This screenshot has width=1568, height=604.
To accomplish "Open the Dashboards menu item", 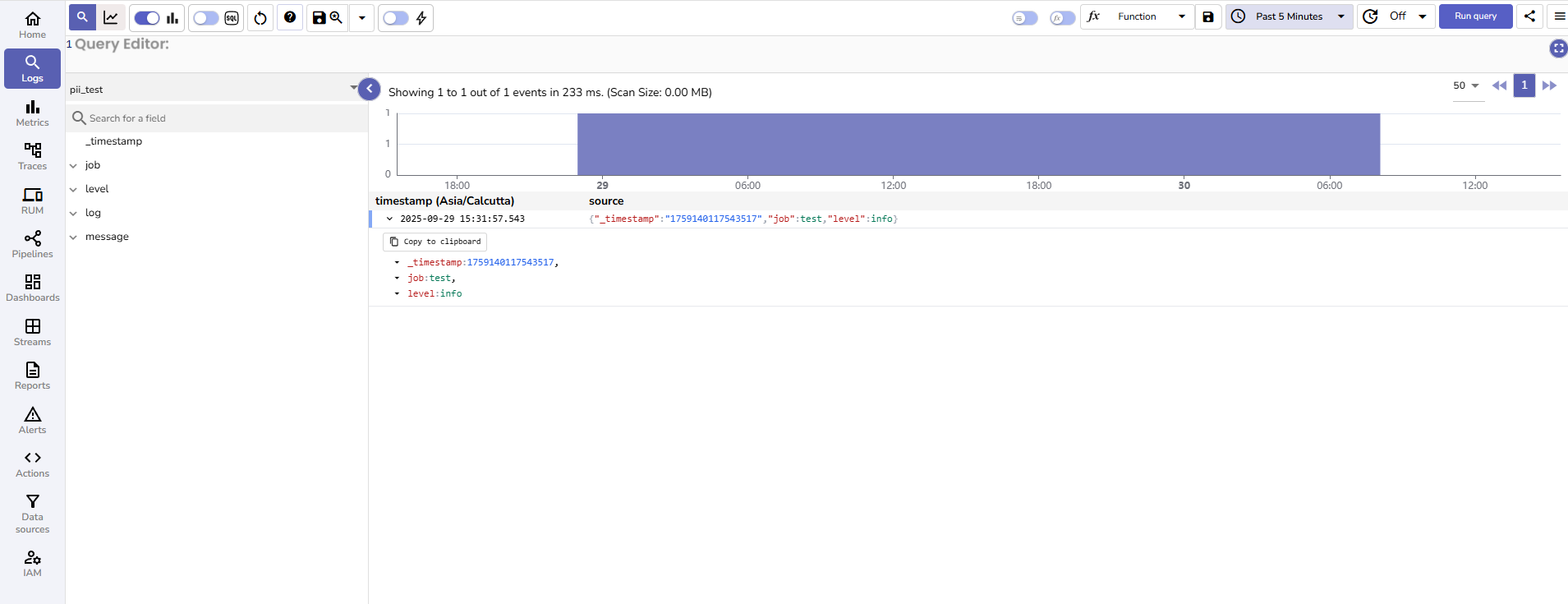I will [x=32, y=288].
